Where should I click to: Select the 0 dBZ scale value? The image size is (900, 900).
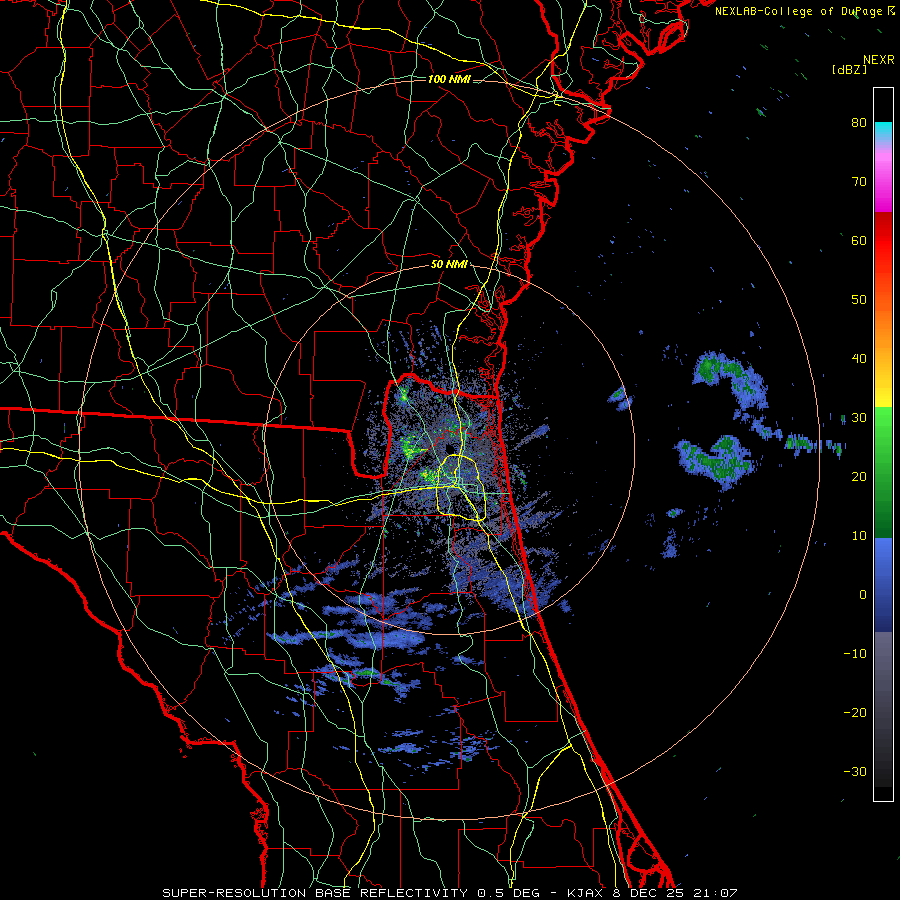863,595
